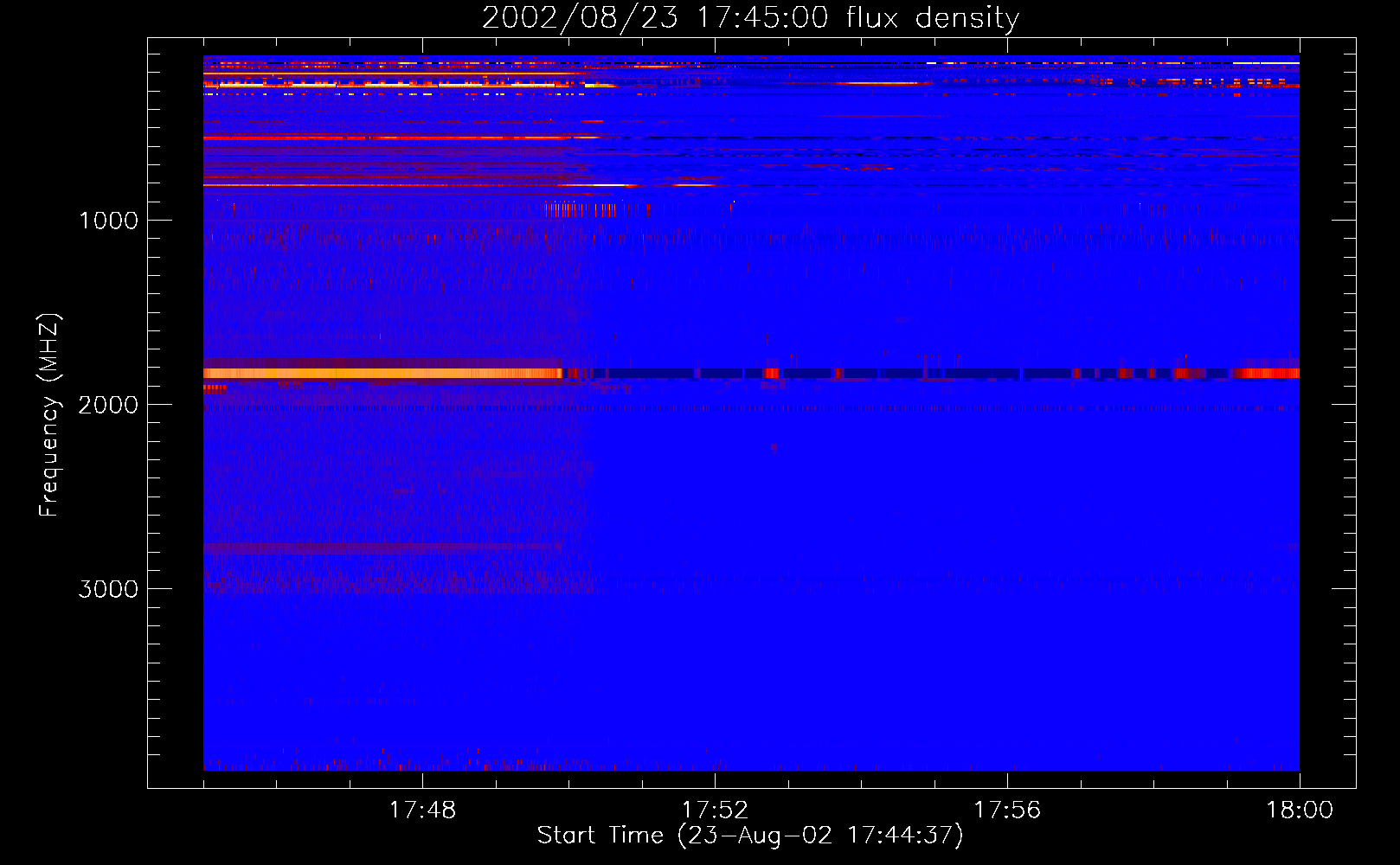Image resolution: width=1400 pixels, height=865 pixels.
Task: Click the 17:48 time tick label
Action: point(422,811)
